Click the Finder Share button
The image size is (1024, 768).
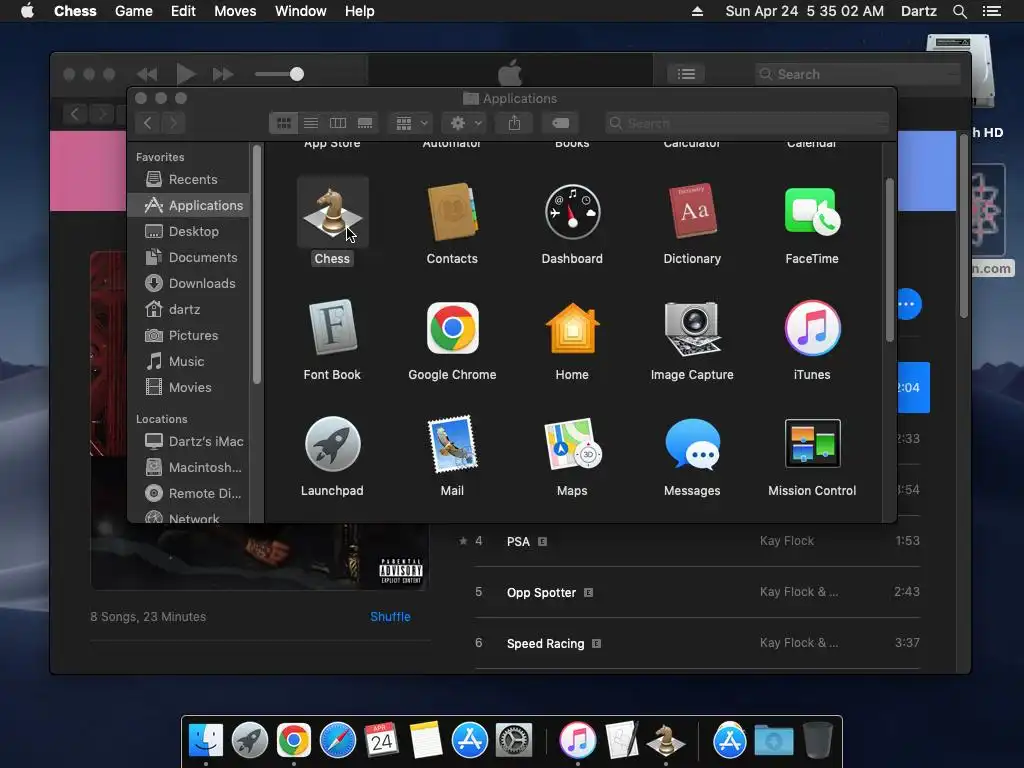[x=515, y=123]
